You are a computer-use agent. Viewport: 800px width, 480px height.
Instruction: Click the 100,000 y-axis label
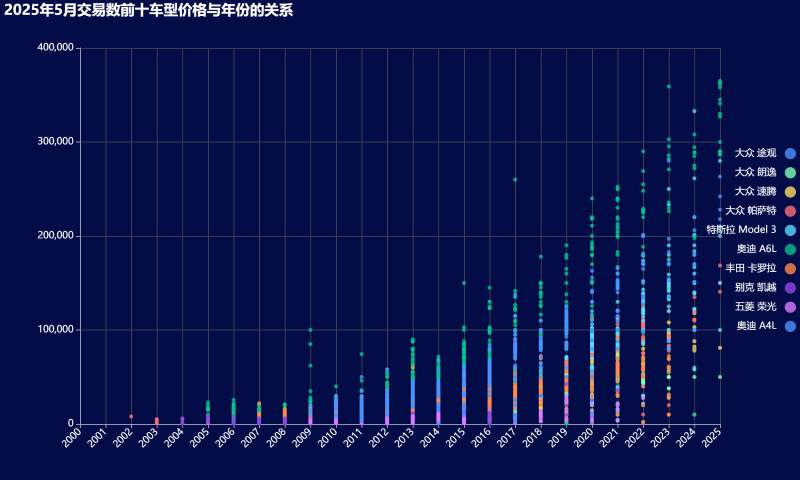coord(56,330)
